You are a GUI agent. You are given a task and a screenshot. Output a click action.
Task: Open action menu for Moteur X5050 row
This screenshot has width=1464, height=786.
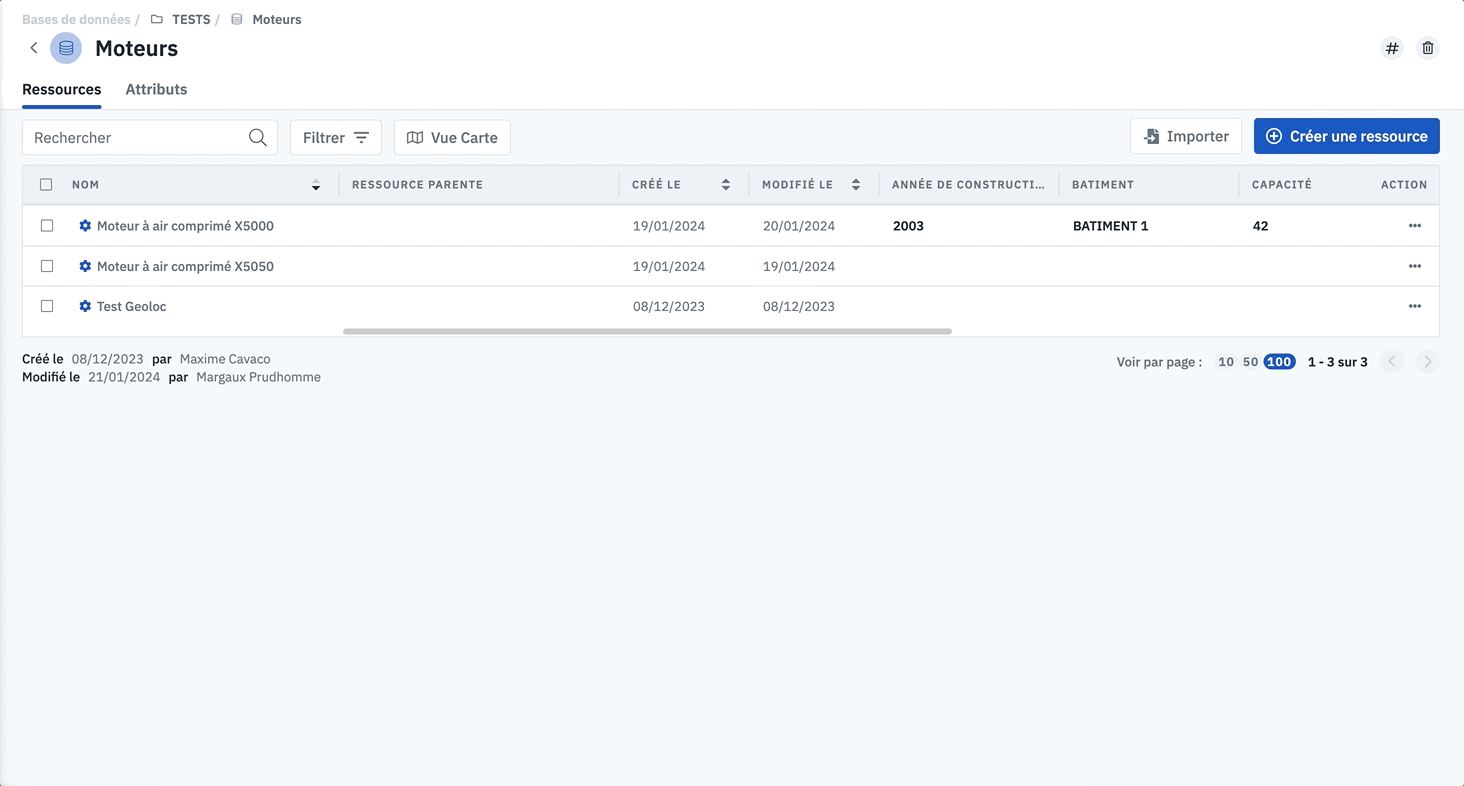tap(1415, 266)
